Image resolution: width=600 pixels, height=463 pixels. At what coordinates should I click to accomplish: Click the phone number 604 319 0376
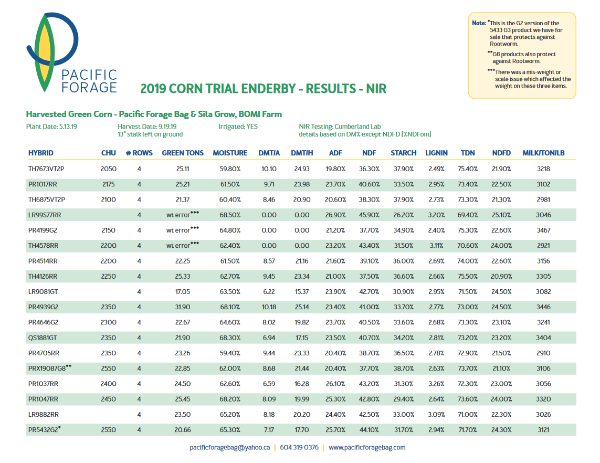point(299,447)
